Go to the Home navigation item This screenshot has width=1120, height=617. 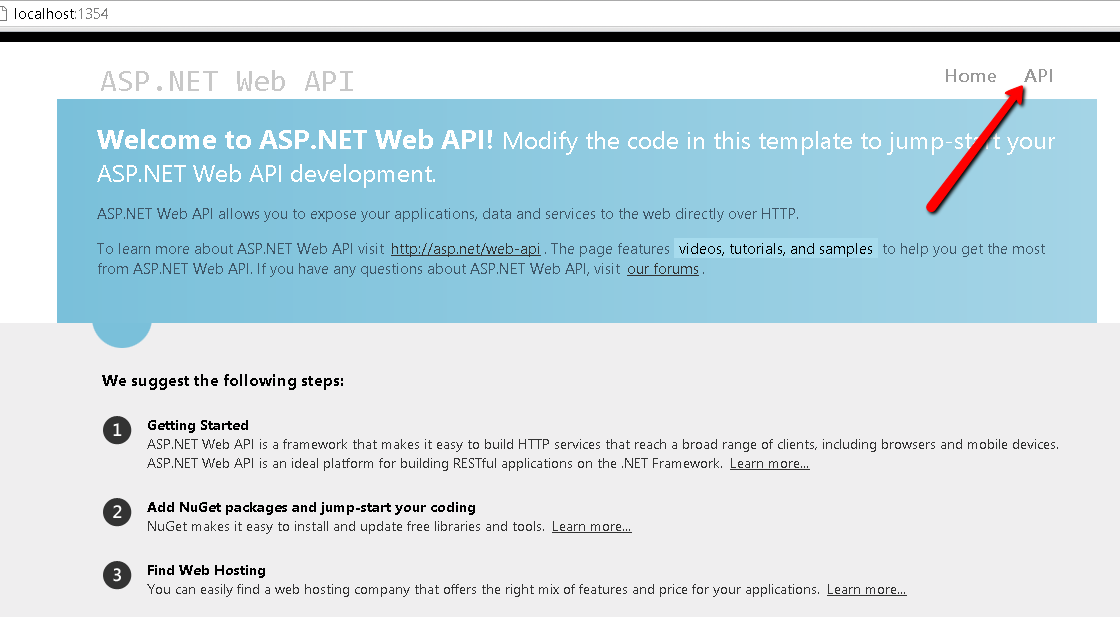point(970,76)
